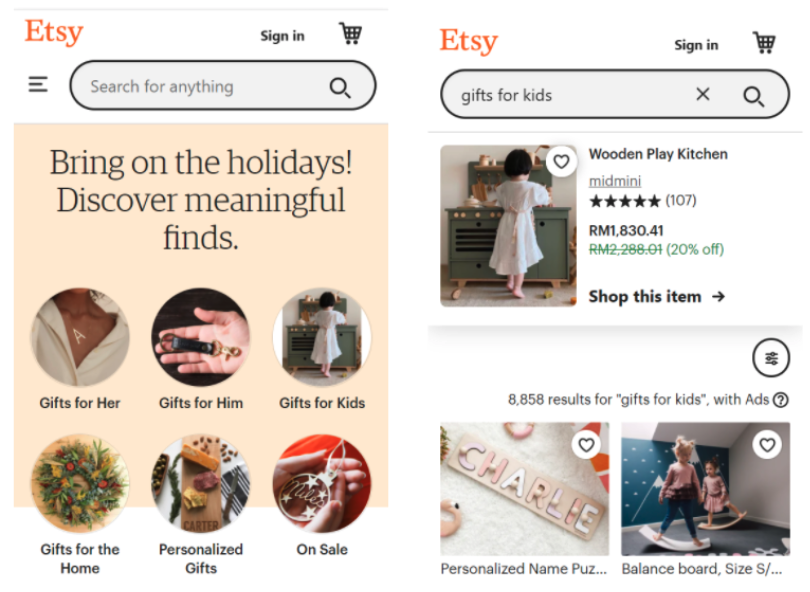
Task: Click the search magnifier in empty search bar
Action: (340, 87)
